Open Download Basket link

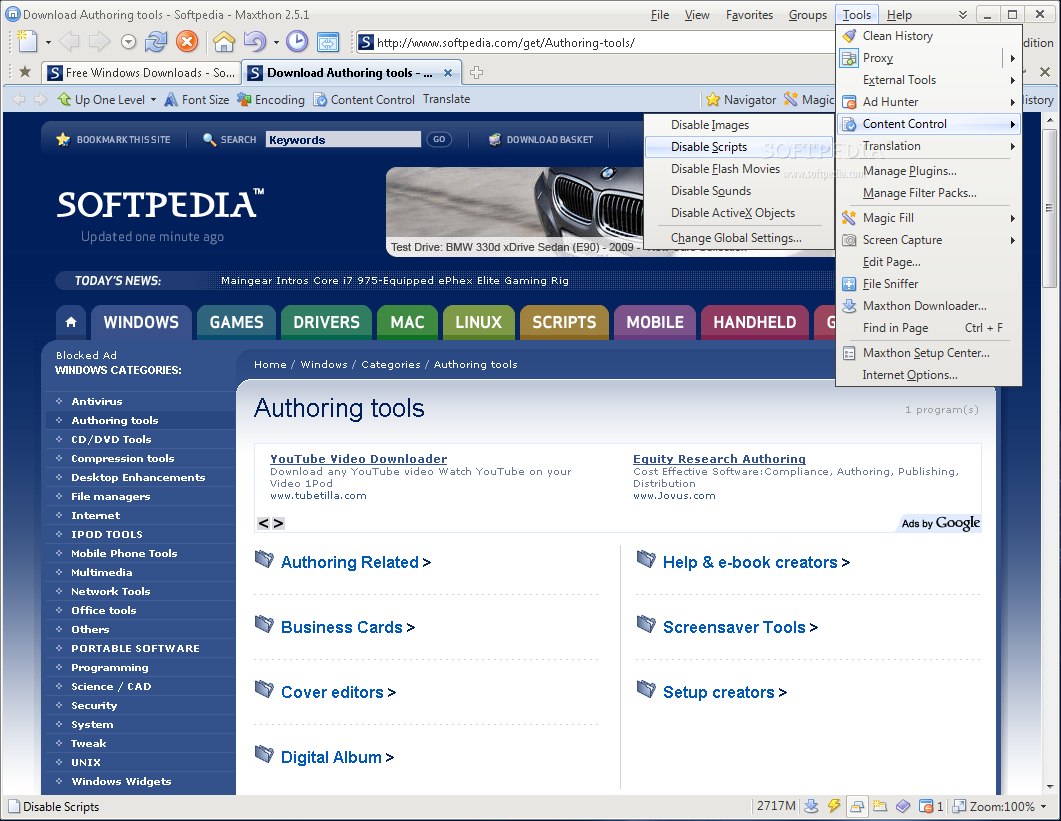(541, 139)
